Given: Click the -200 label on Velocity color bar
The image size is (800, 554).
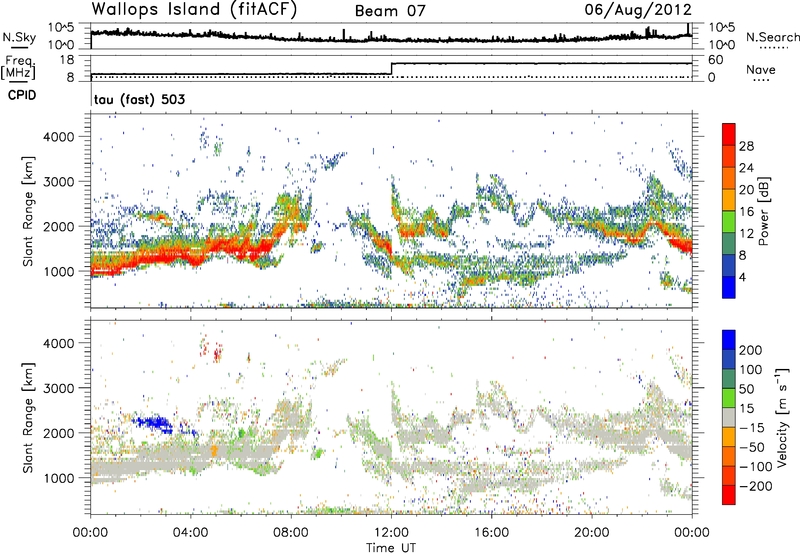Looking at the screenshot, I should (x=756, y=486).
